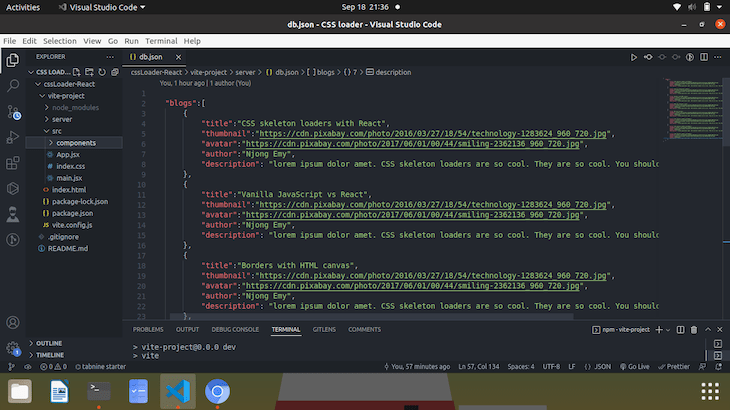Open the first thumbnail pixabay URL link
730x410 pixels.
(x=433, y=134)
